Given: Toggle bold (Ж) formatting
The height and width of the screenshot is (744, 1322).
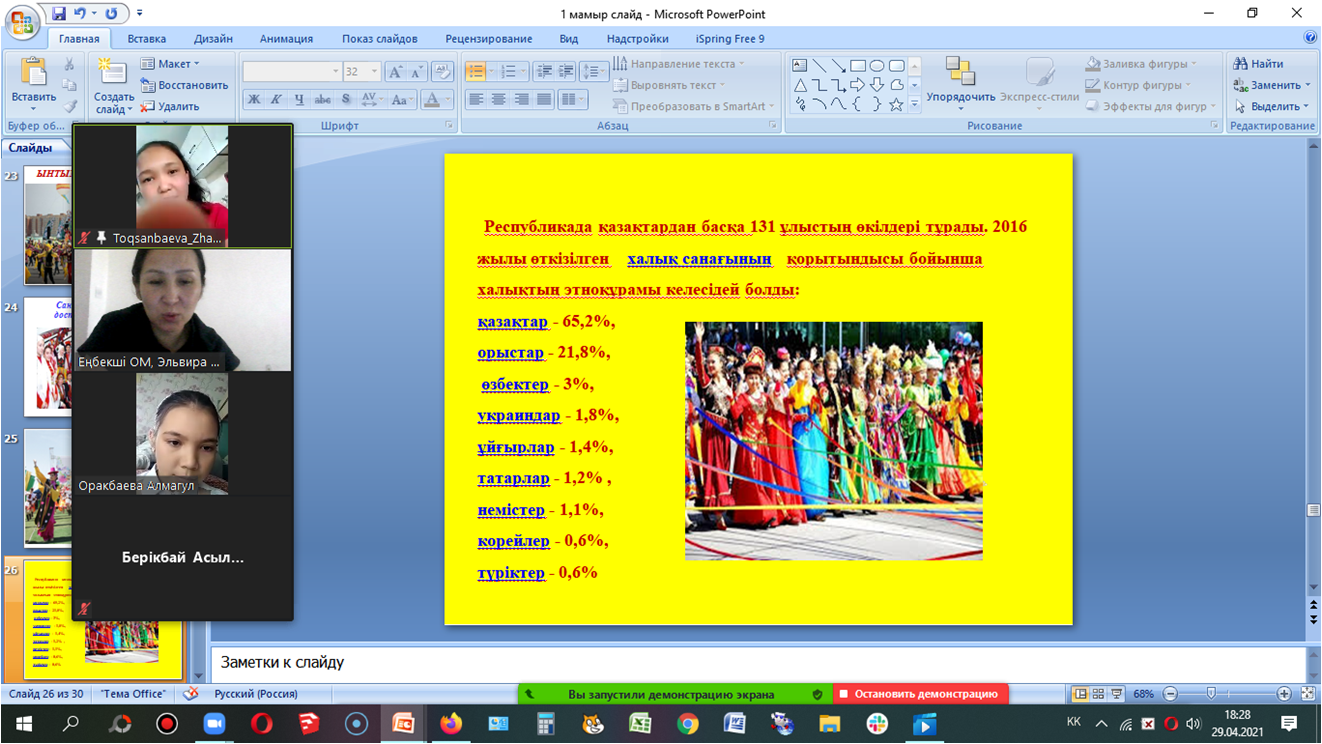Looking at the screenshot, I should point(253,100).
